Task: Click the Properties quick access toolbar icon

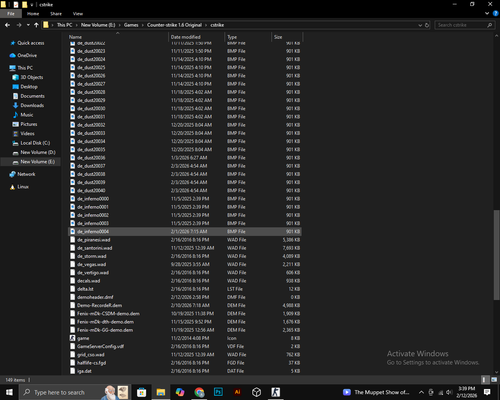Action: [x=16, y=5]
